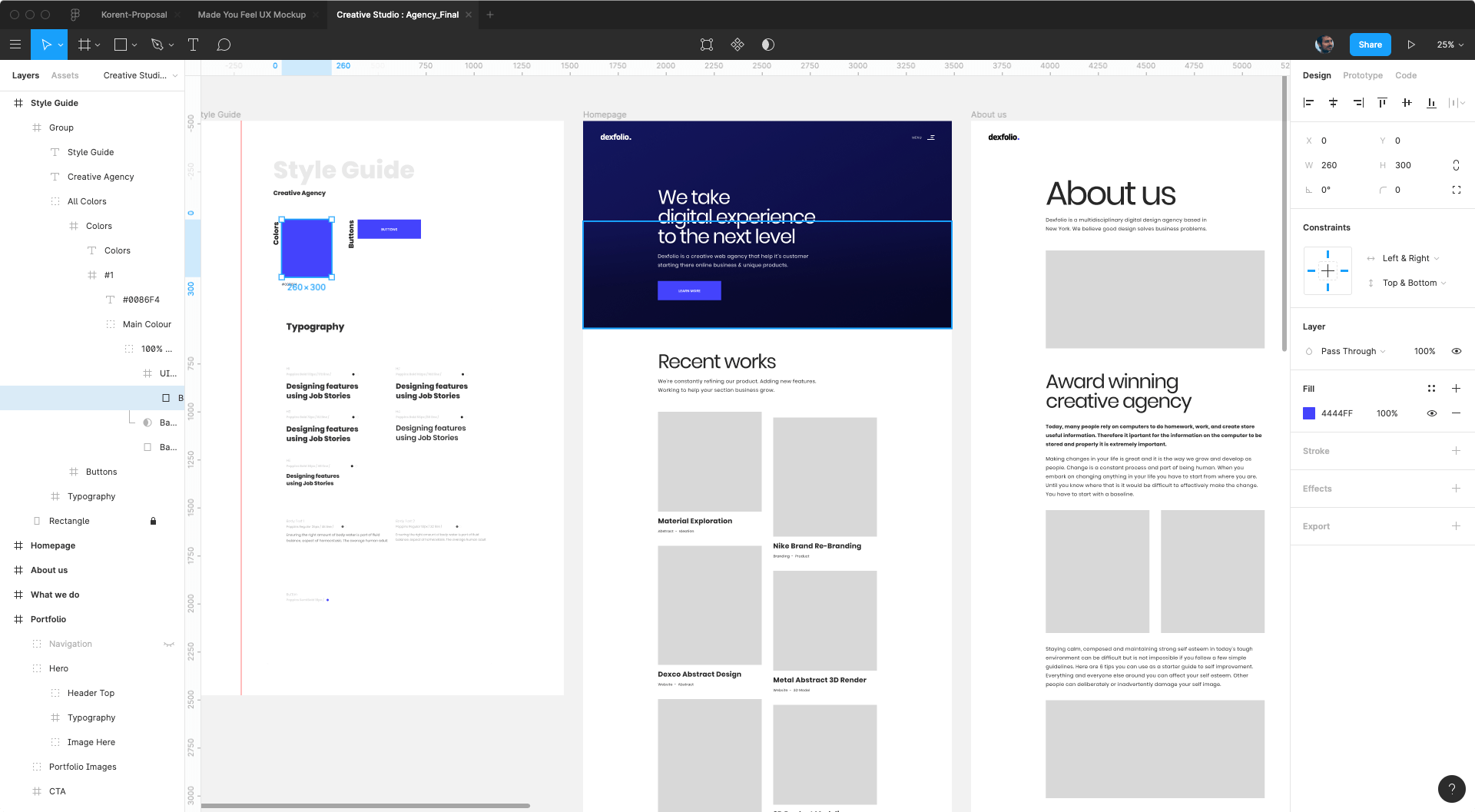Open Pass Through blend mode dropdown
The image size is (1475, 812).
1353,351
